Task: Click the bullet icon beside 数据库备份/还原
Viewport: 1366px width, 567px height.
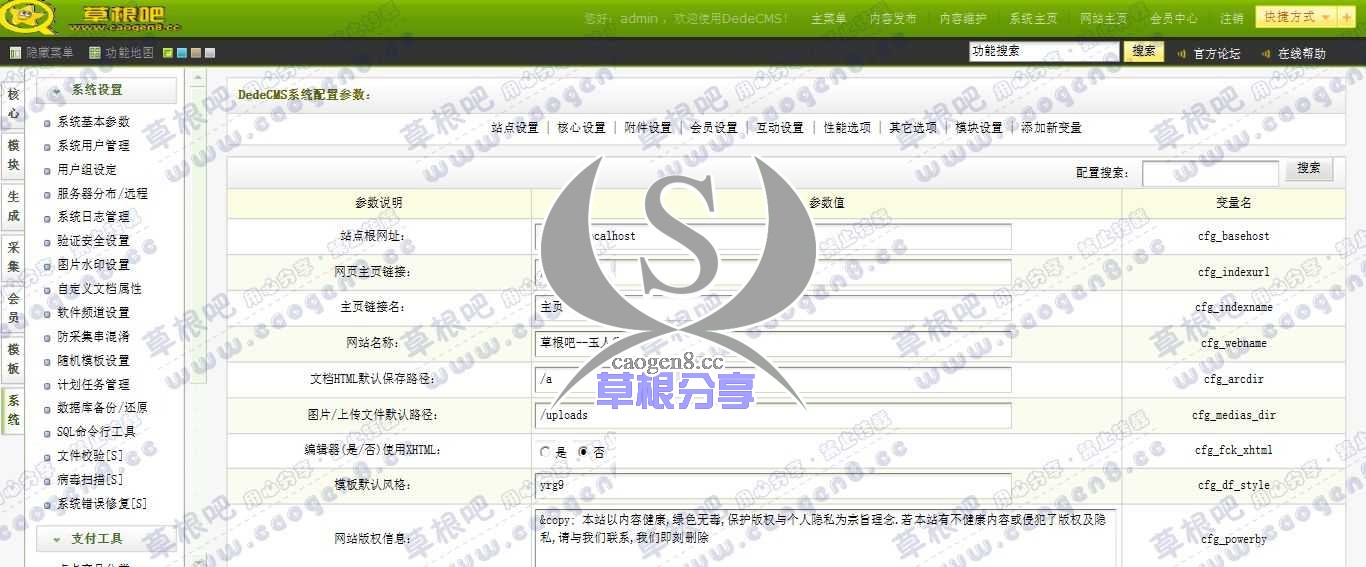Action: pos(47,409)
